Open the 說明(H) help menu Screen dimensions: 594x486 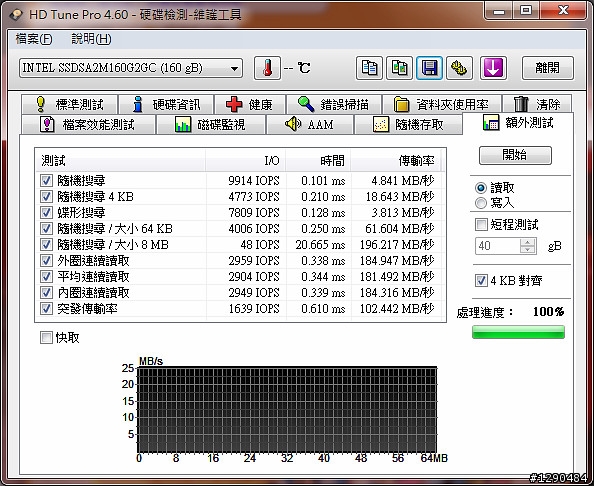coord(91,39)
